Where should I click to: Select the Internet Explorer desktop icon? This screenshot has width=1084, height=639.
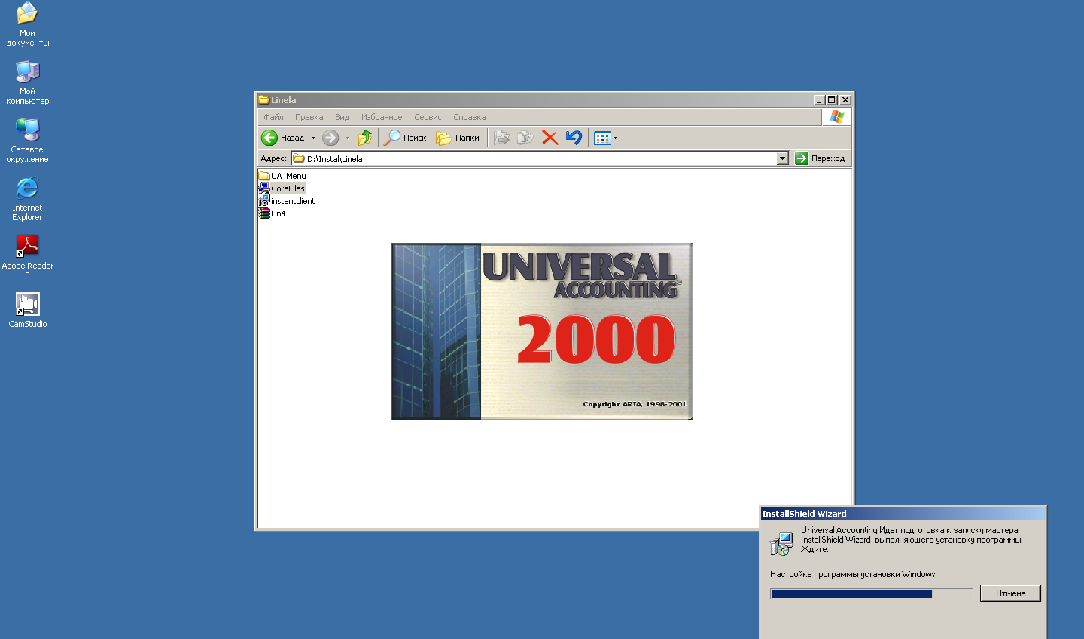click(x=28, y=199)
